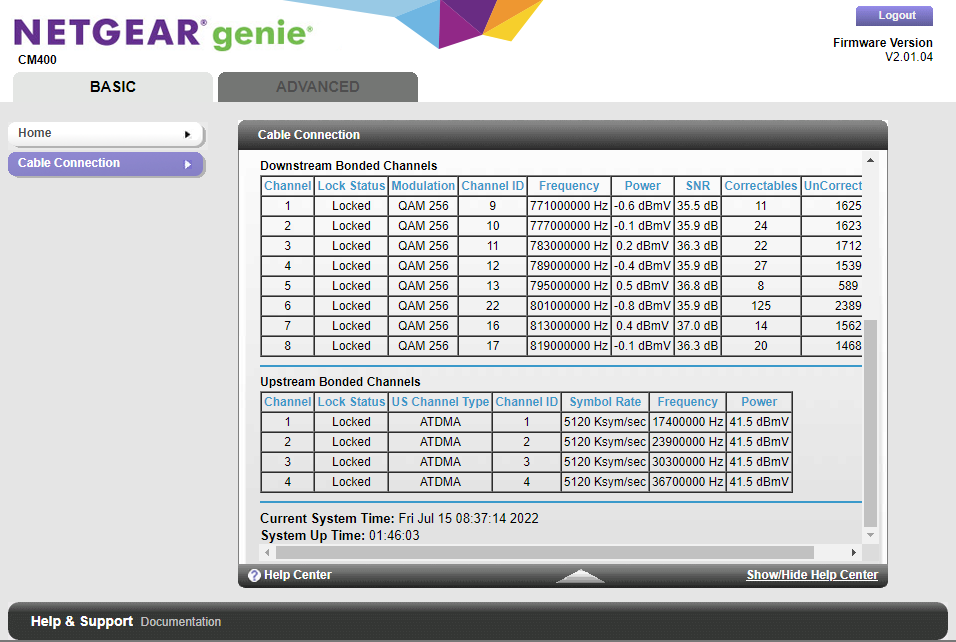The image size is (956, 642).
Task: Click the horizontal scrollbar left arrow
Action: 268,553
